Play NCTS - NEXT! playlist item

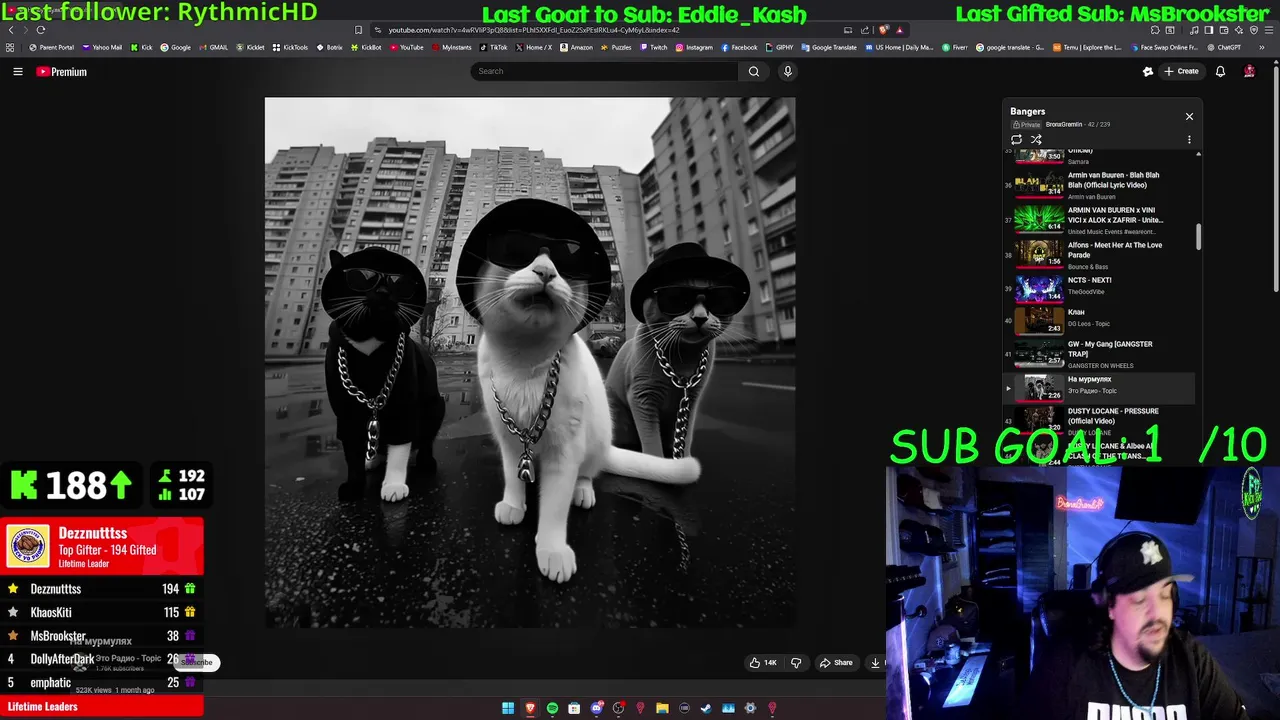(x=1099, y=288)
